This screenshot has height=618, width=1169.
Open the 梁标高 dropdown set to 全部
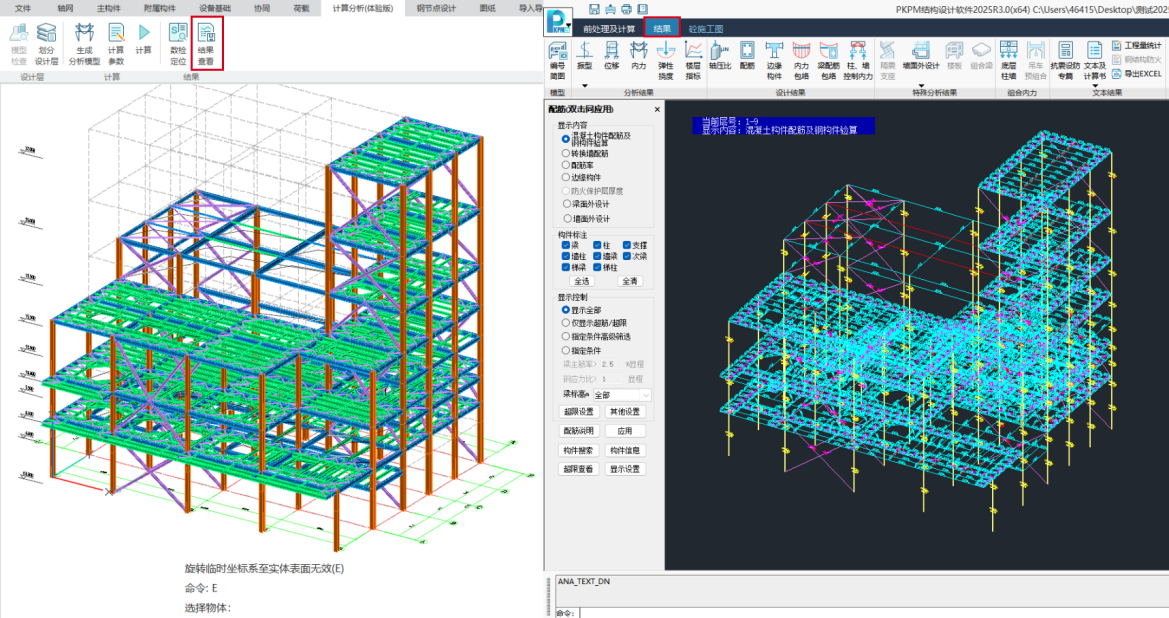(x=621, y=395)
